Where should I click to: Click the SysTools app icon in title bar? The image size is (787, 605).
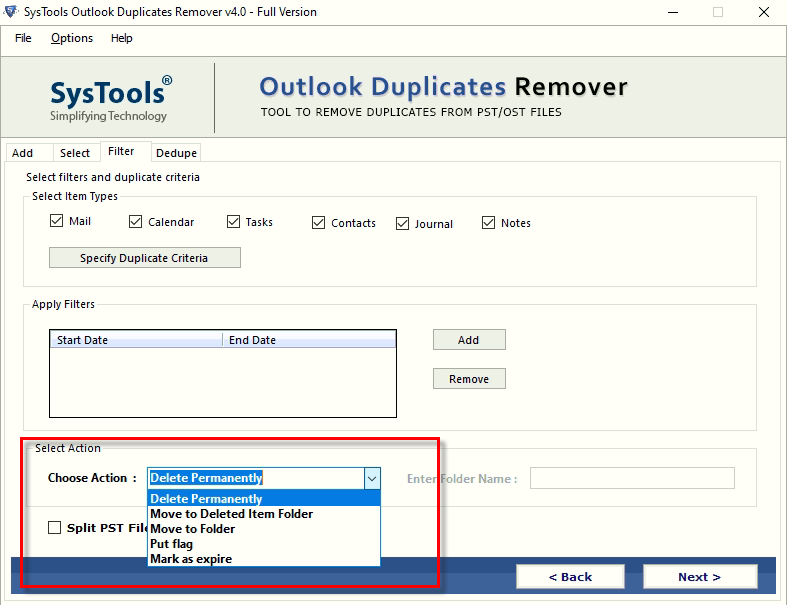click(11, 11)
